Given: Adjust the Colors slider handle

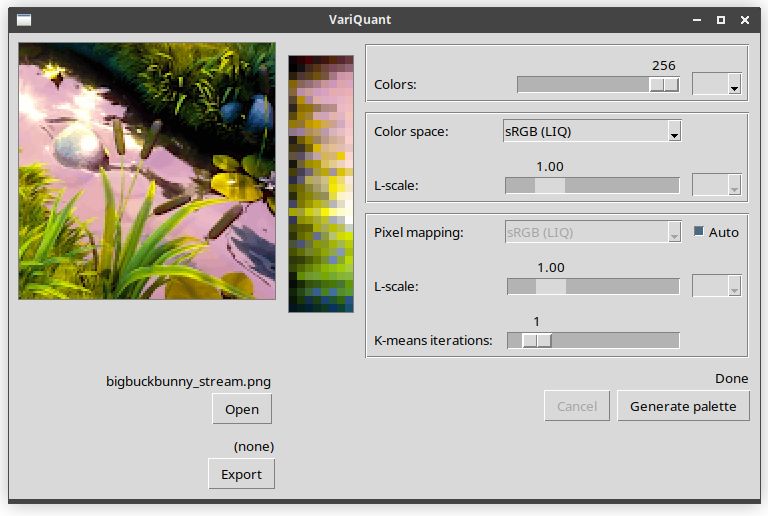Looking at the screenshot, I should [664, 85].
